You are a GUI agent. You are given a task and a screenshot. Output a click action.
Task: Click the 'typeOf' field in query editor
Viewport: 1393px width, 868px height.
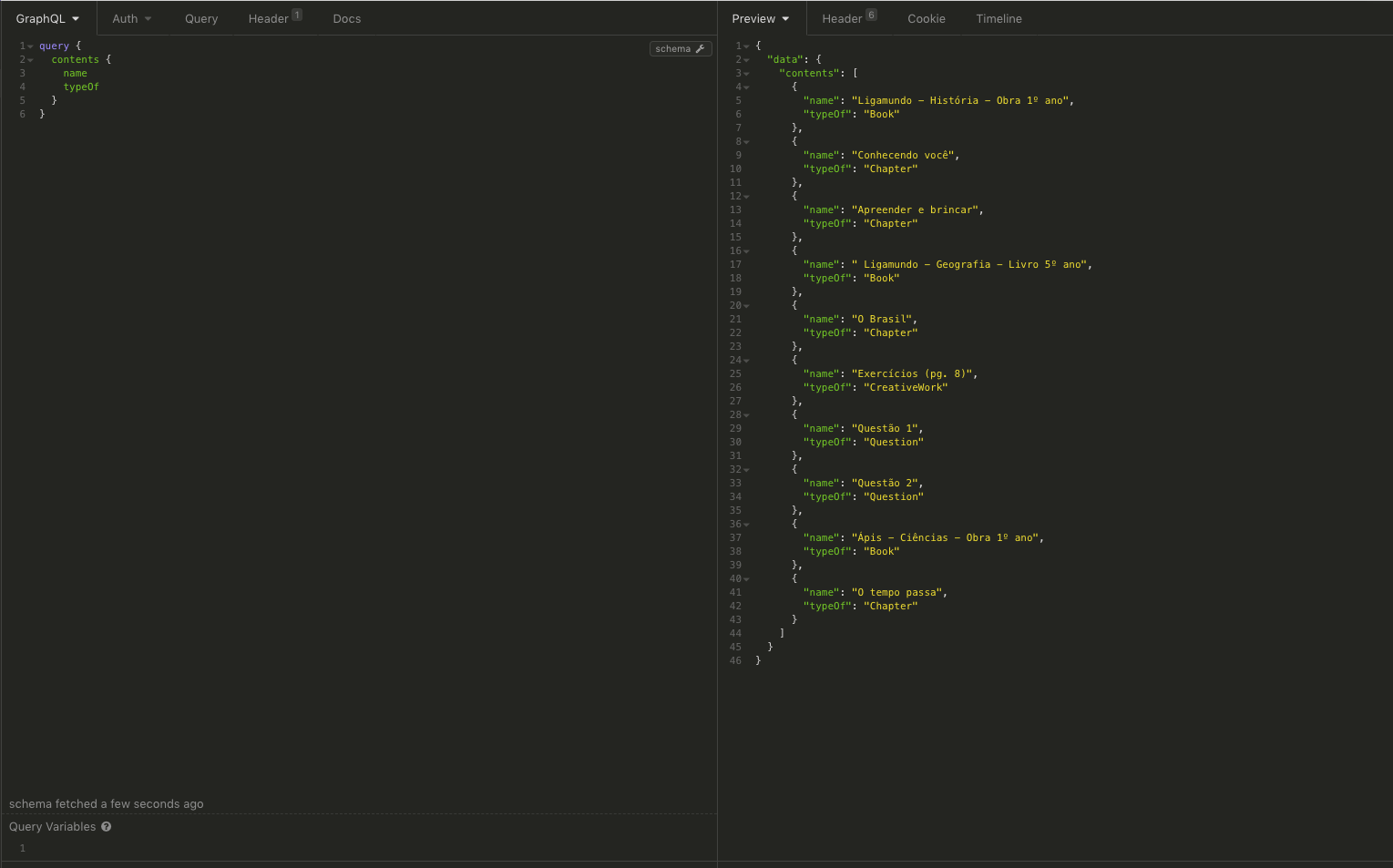pyautogui.click(x=81, y=87)
